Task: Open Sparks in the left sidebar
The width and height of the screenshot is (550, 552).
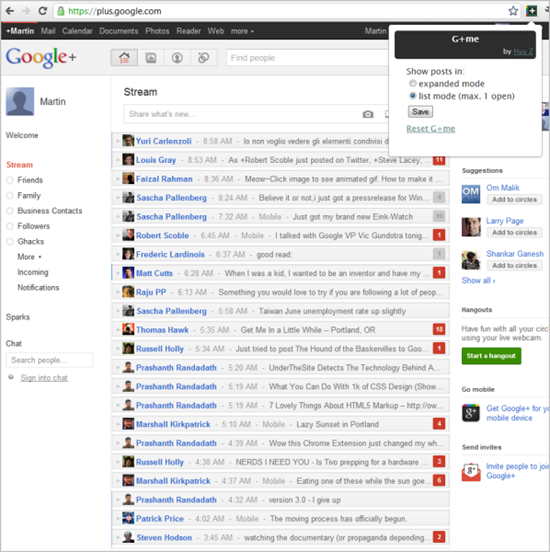Action: click(18, 317)
